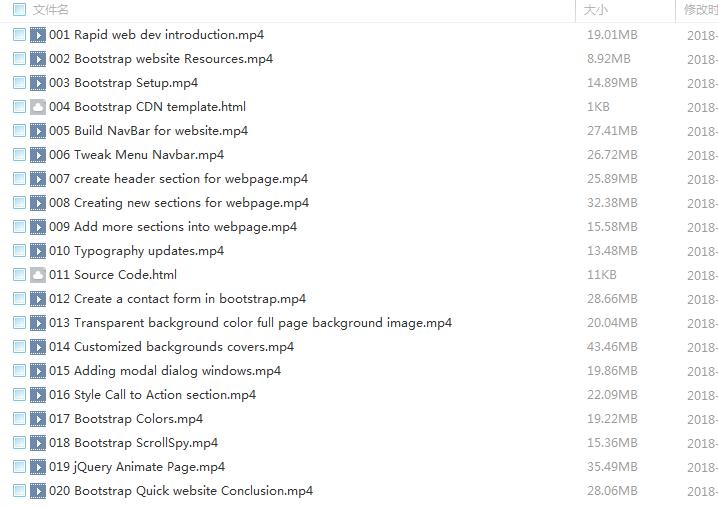Open 013 Transparent background color file name
This screenshot has width=718, height=507.
(250, 323)
